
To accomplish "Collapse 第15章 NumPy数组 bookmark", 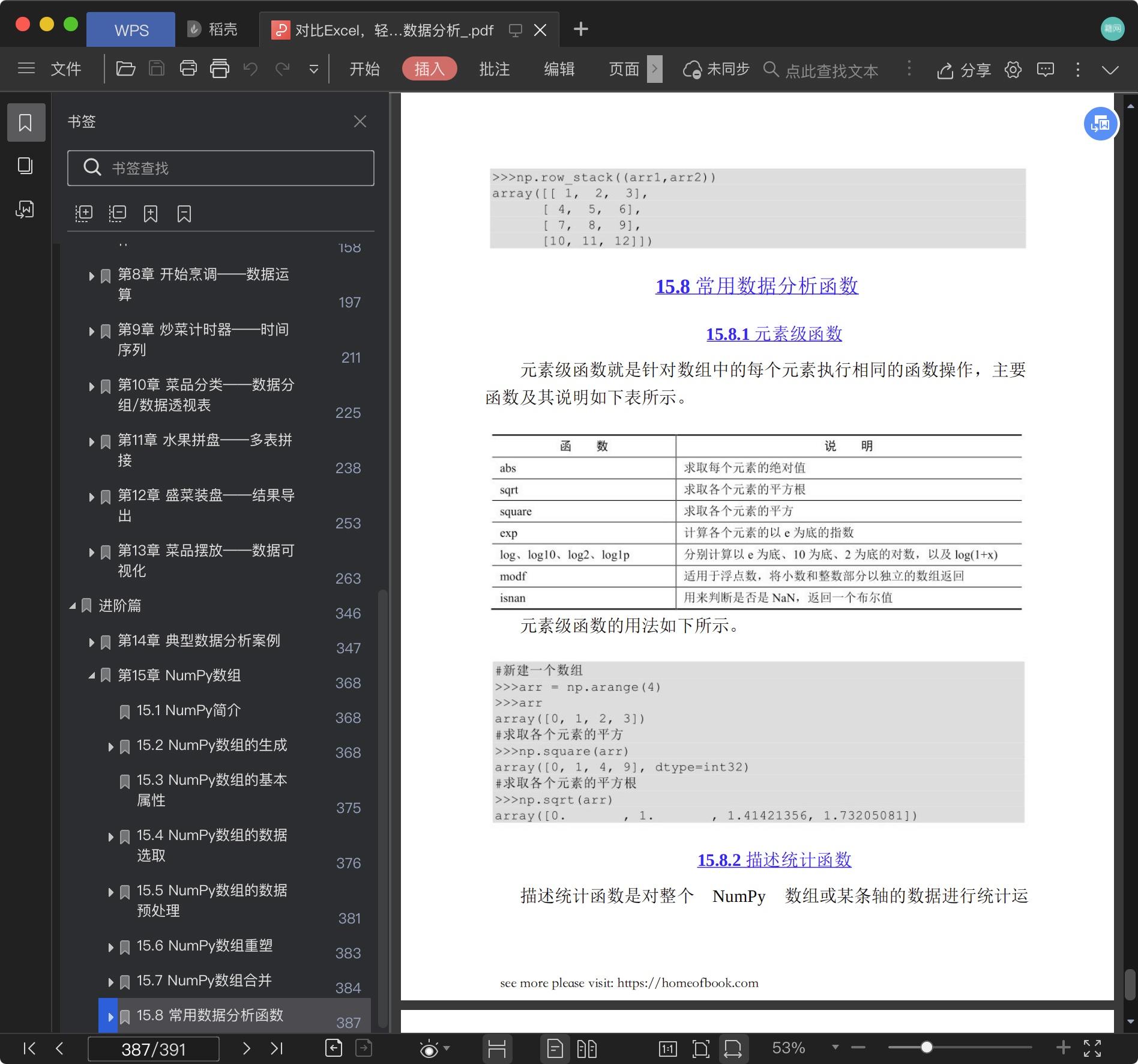I will 92,676.
